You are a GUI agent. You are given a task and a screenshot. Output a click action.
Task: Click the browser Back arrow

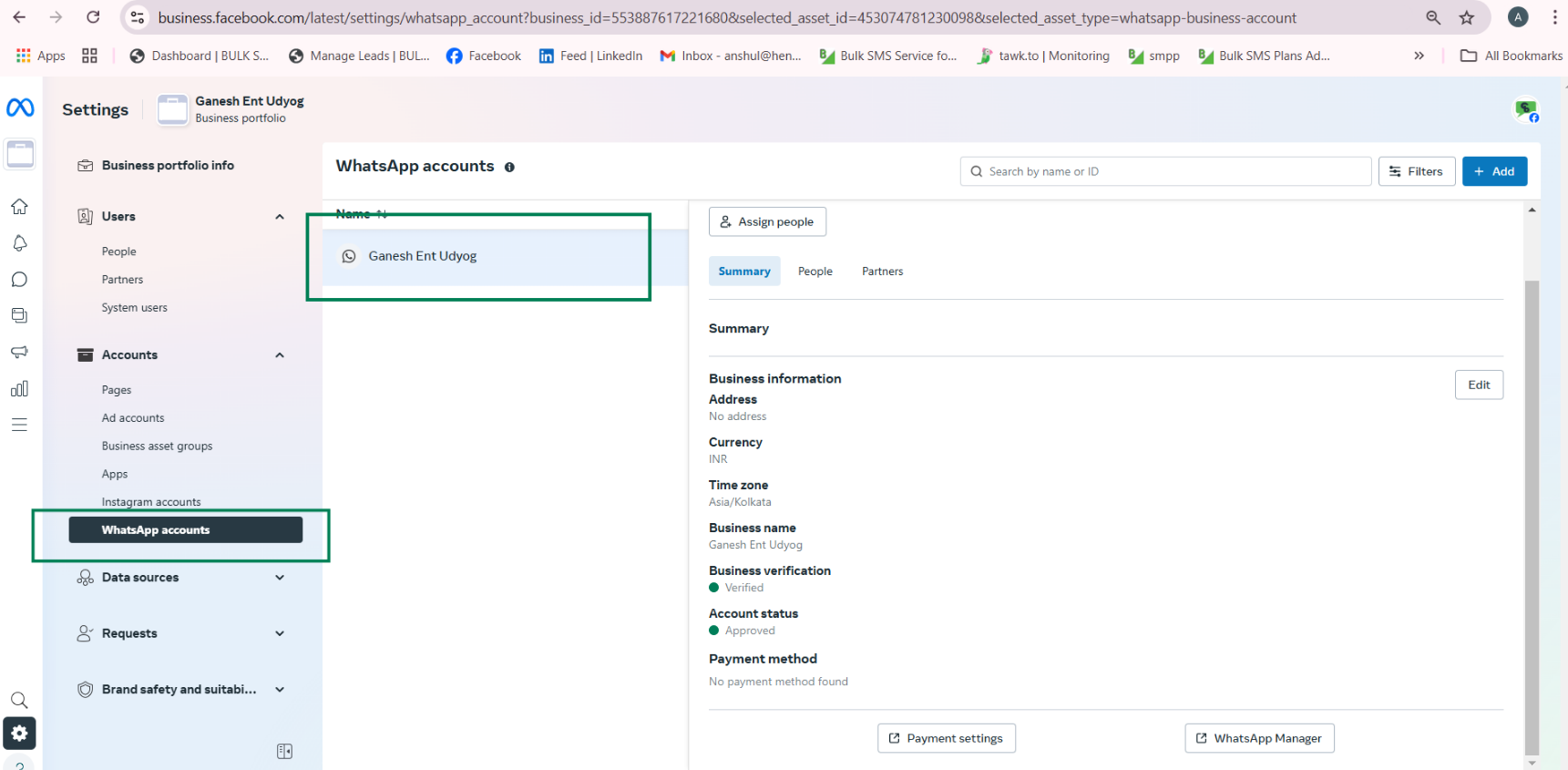tap(19, 17)
